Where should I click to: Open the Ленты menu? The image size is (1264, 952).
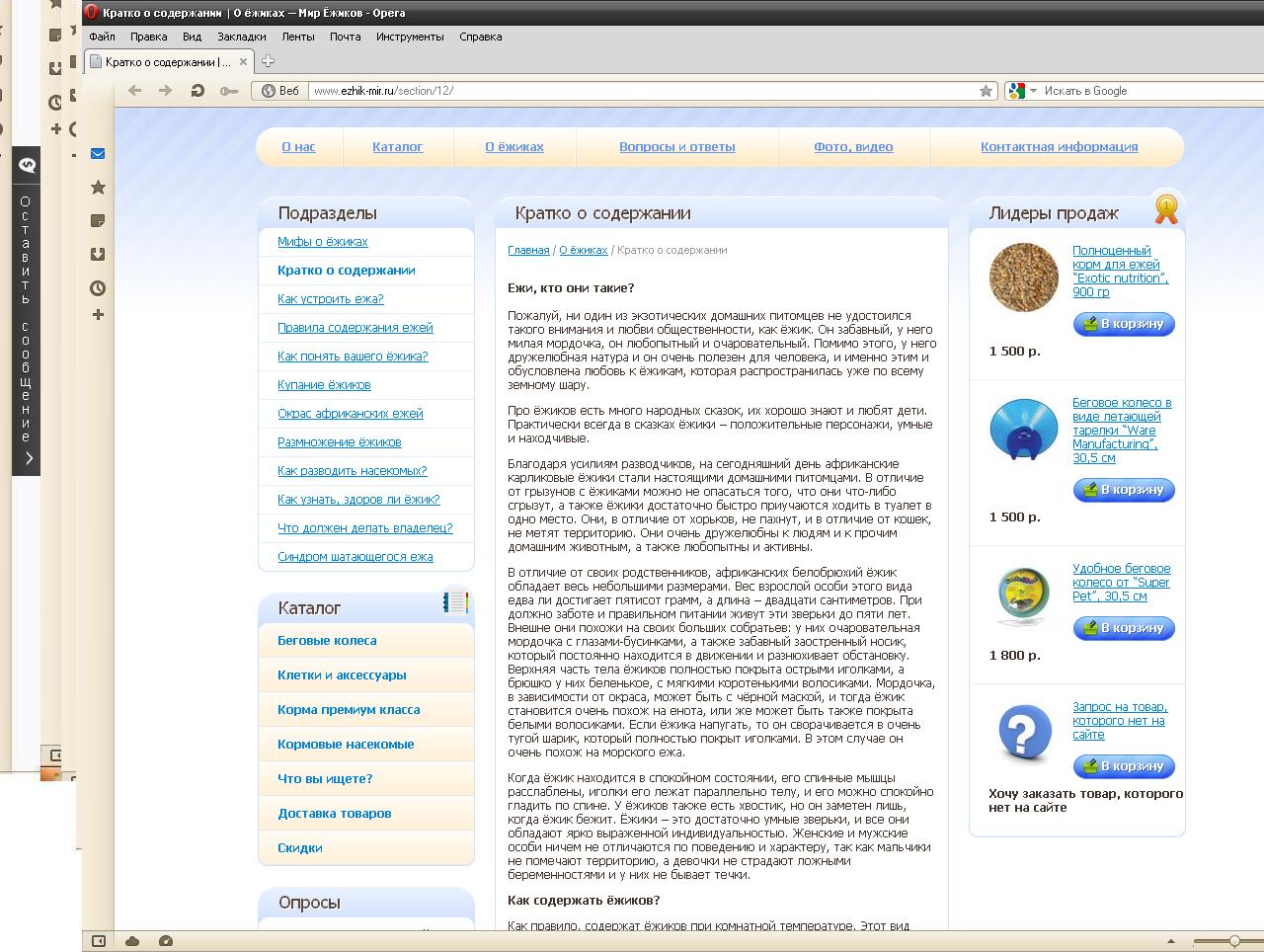[298, 37]
